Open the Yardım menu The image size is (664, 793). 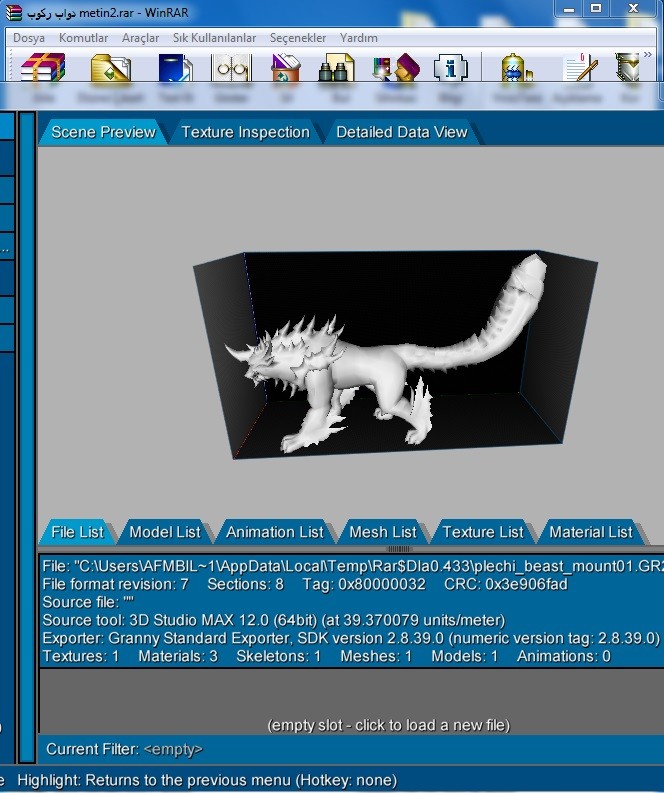[359, 38]
